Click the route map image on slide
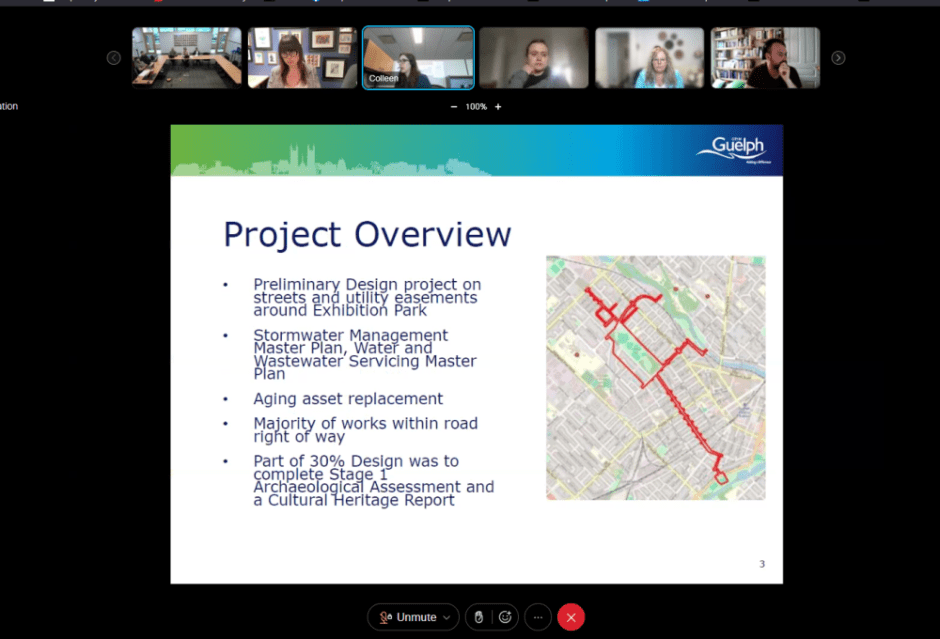Viewport: 940px width, 639px height. pyautogui.click(x=655, y=377)
